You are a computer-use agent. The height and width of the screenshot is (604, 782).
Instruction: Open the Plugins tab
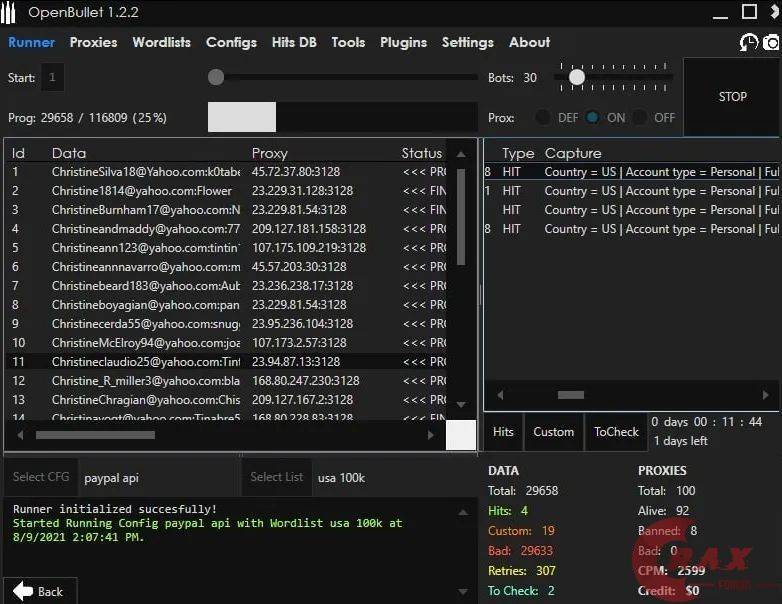(x=403, y=42)
